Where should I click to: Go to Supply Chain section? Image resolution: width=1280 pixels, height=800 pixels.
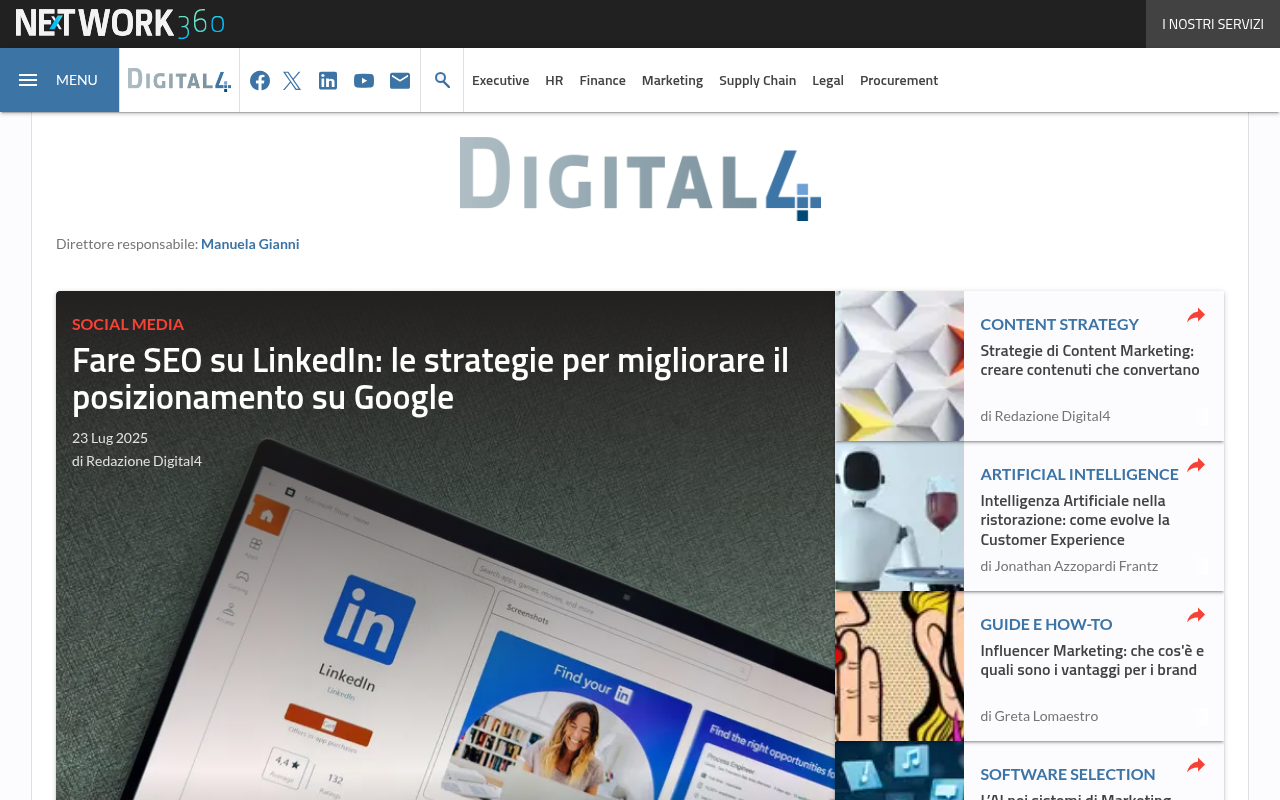click(758, 80)
